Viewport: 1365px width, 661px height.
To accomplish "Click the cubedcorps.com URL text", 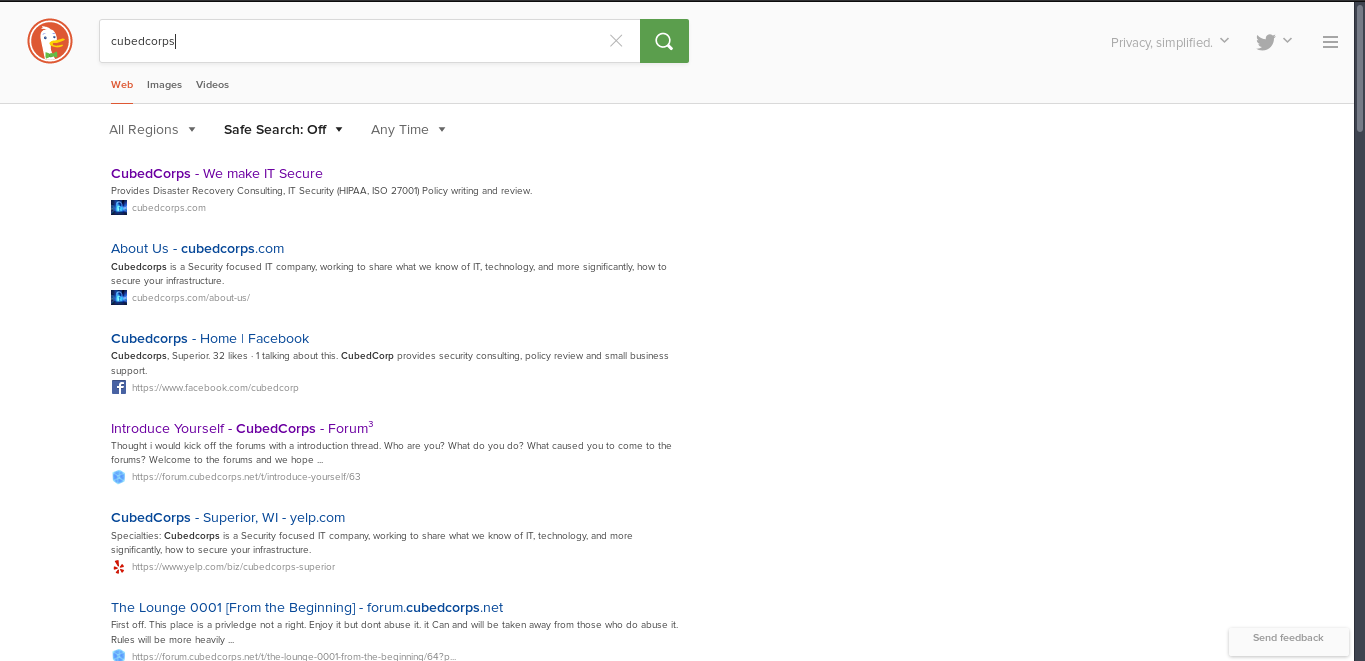I will coord(169,208).
